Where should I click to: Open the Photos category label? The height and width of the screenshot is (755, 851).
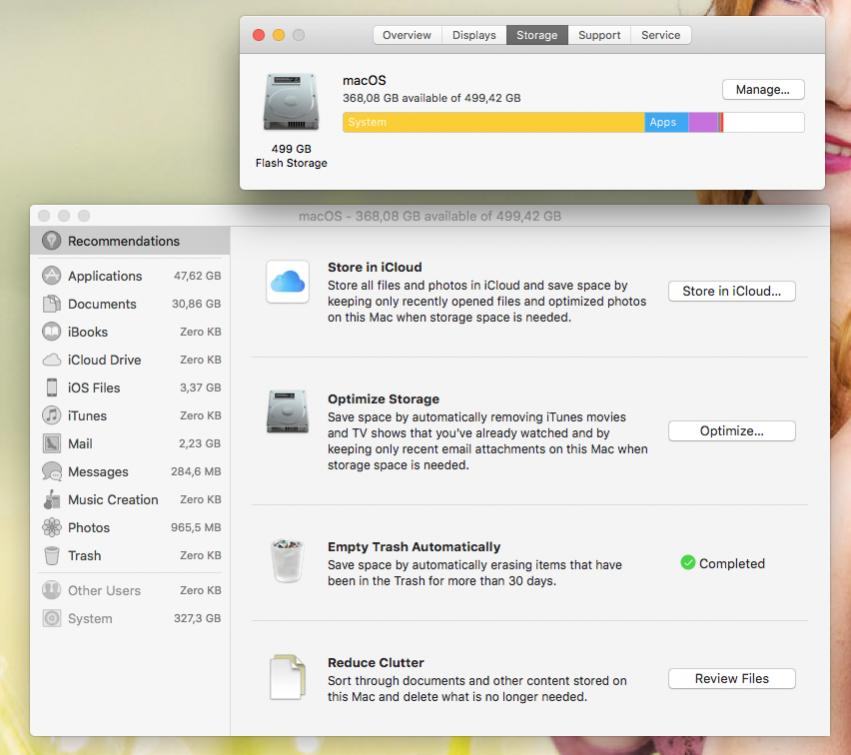[88, 528]
